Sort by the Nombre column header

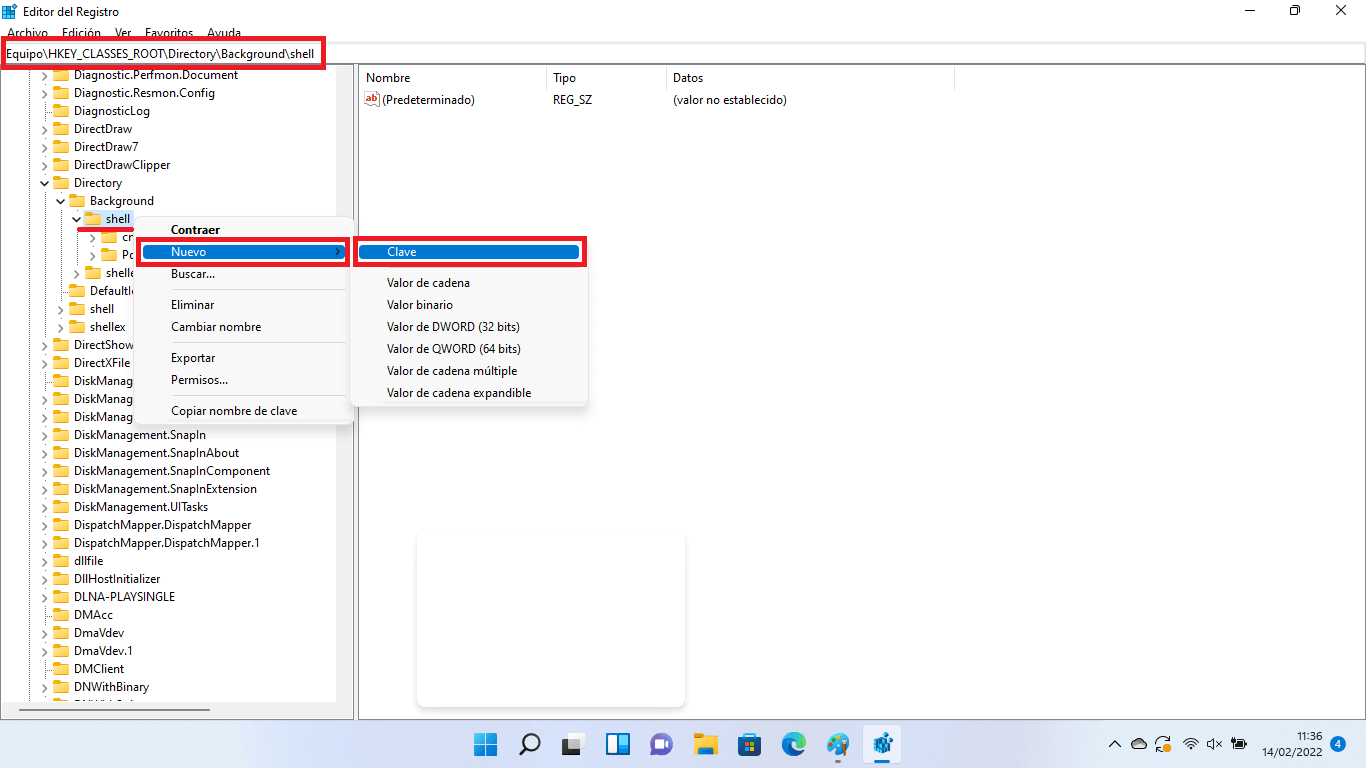click(453, 78)
